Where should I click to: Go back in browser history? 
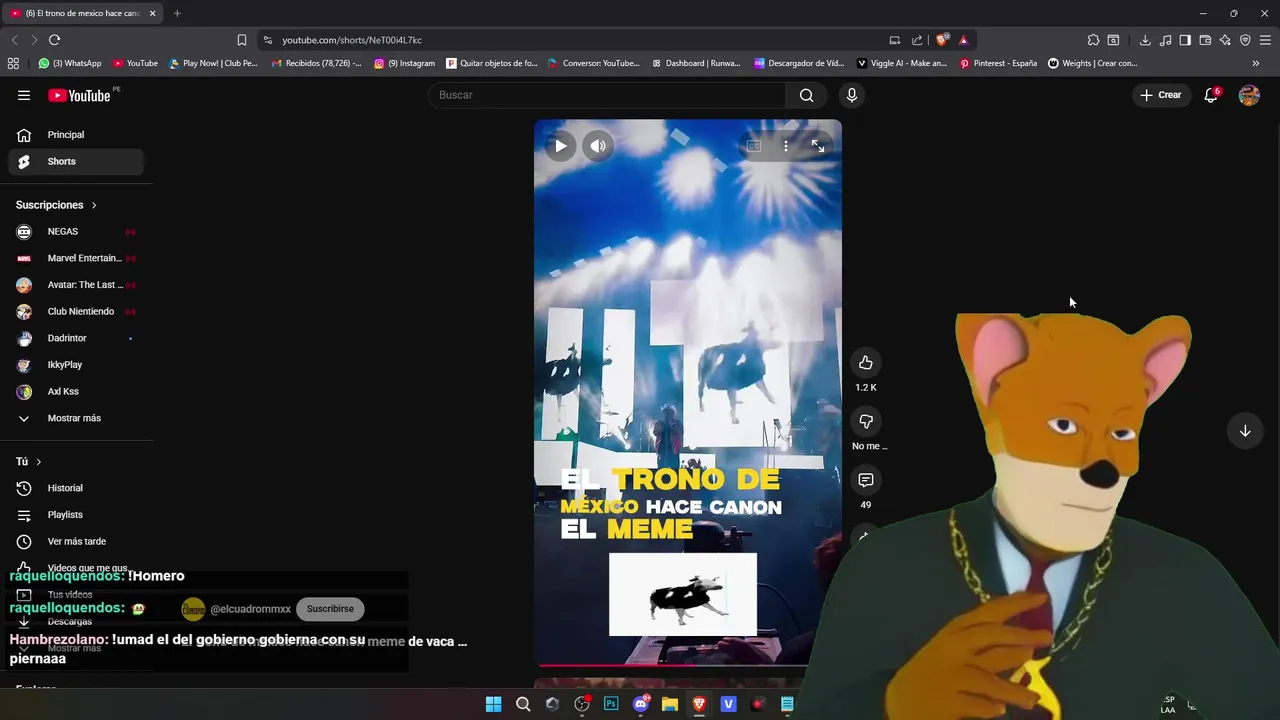coord(14,40)
